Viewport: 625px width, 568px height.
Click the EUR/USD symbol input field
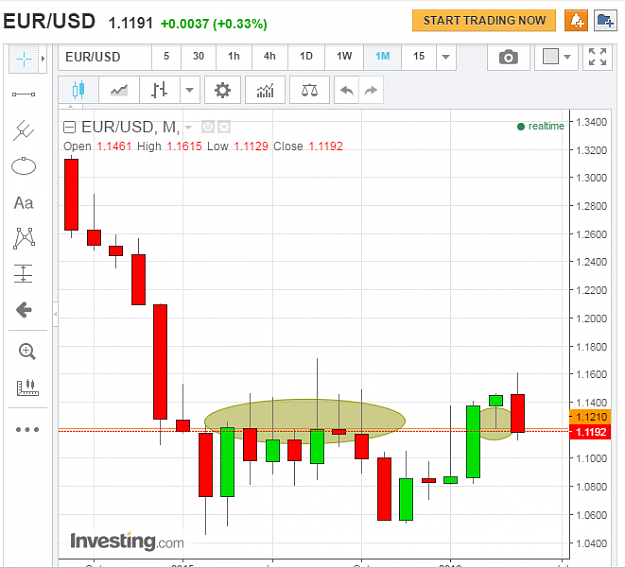pos(105,57)
